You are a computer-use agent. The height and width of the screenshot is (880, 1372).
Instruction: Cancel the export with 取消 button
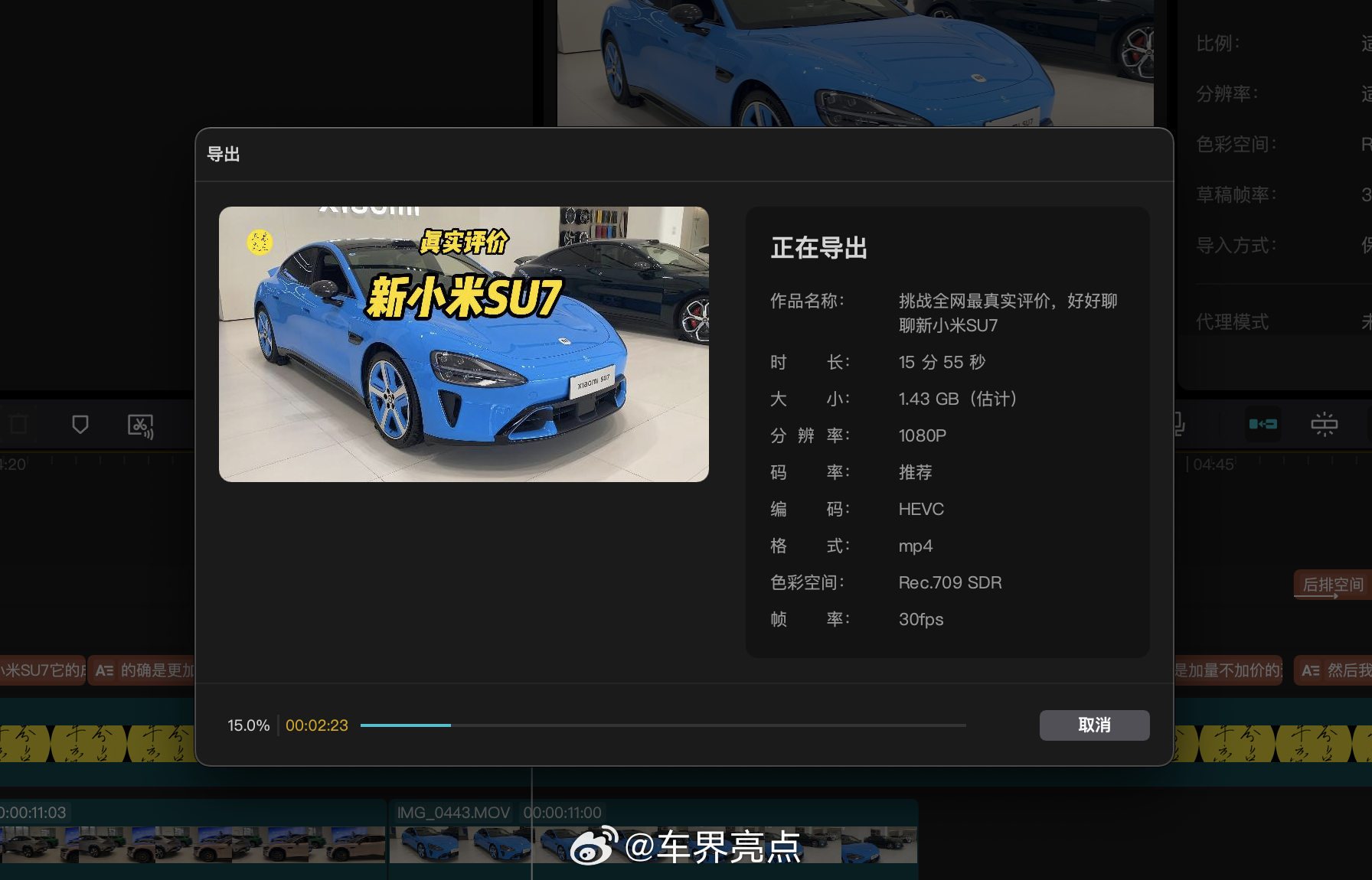point(1094,725)
